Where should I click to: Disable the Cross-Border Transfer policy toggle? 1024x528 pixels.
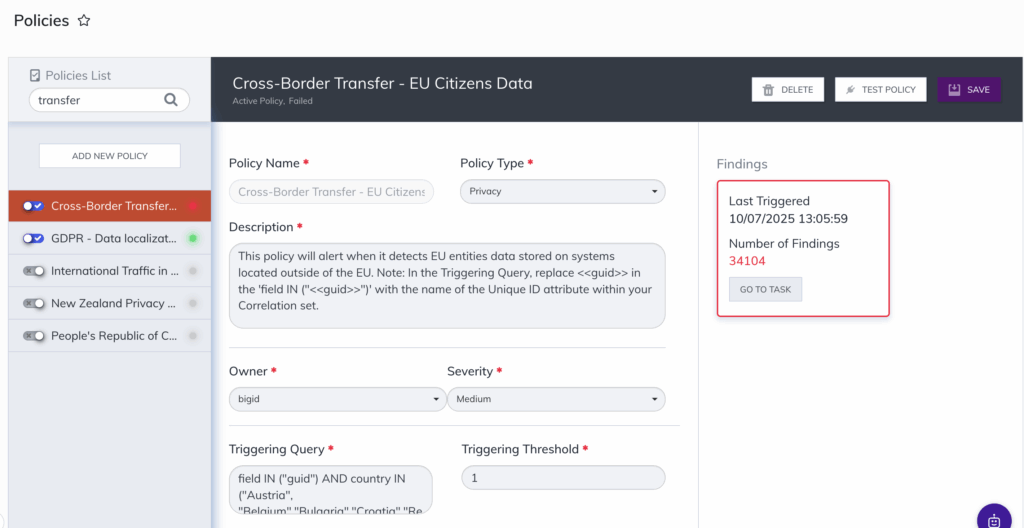(34, 206)
